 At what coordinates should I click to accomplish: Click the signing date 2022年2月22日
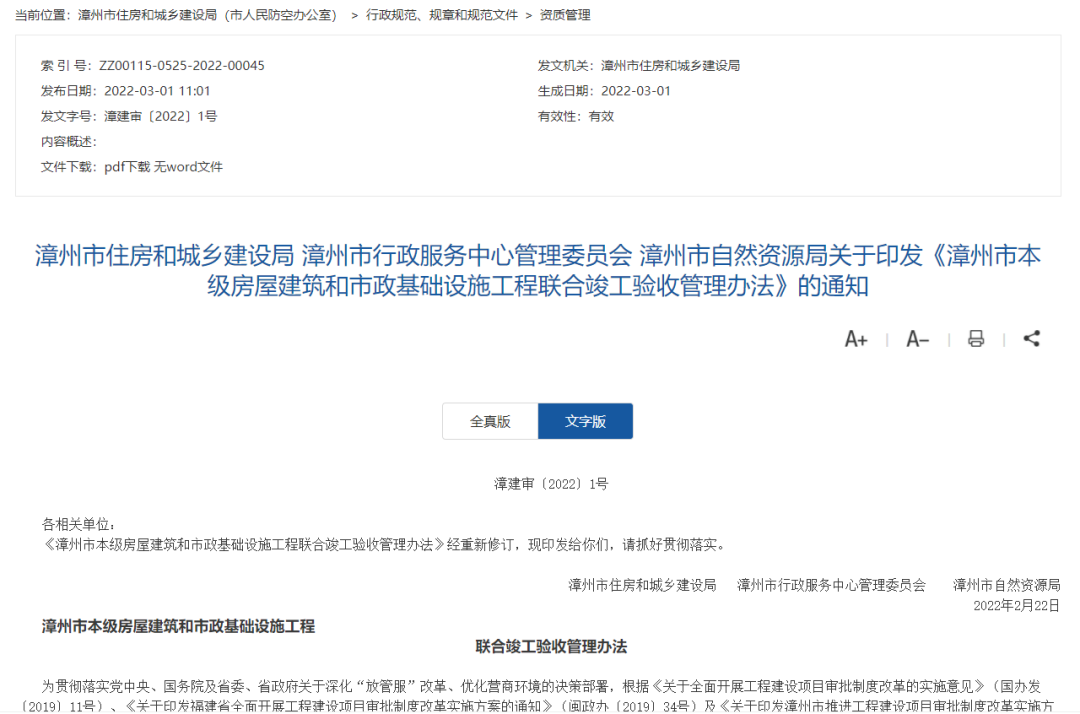[x=1016, y=605]
